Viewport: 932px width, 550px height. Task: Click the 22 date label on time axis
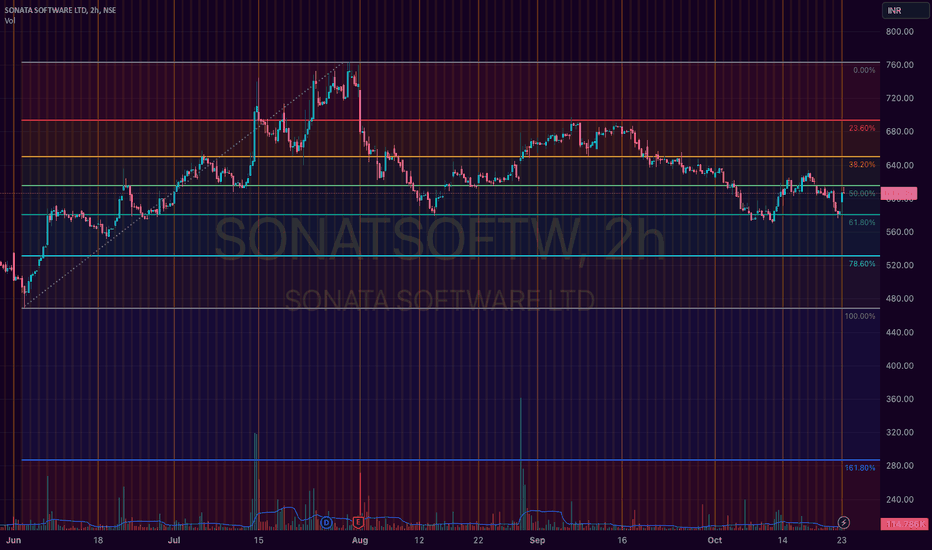point(478,540)
